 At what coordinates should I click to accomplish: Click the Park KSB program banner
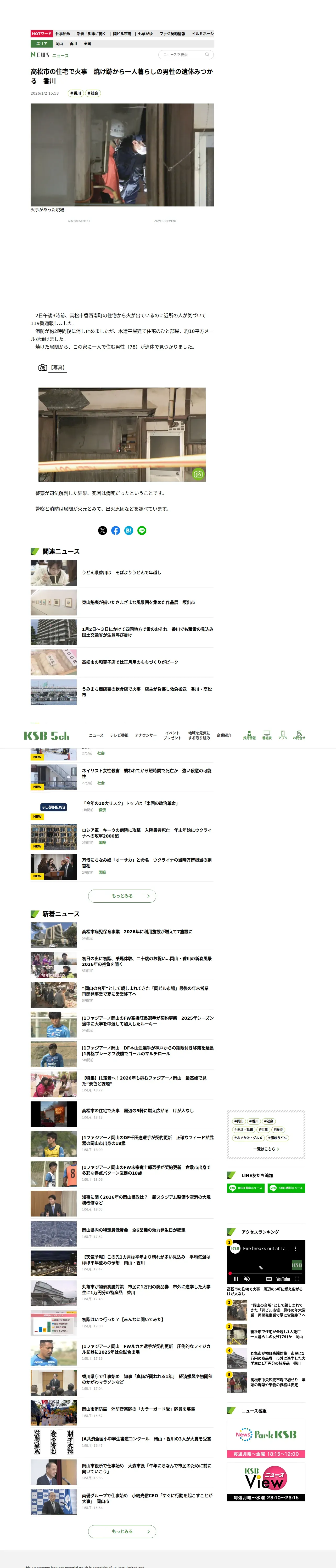pyautogui.click(x=266, y=1439)
